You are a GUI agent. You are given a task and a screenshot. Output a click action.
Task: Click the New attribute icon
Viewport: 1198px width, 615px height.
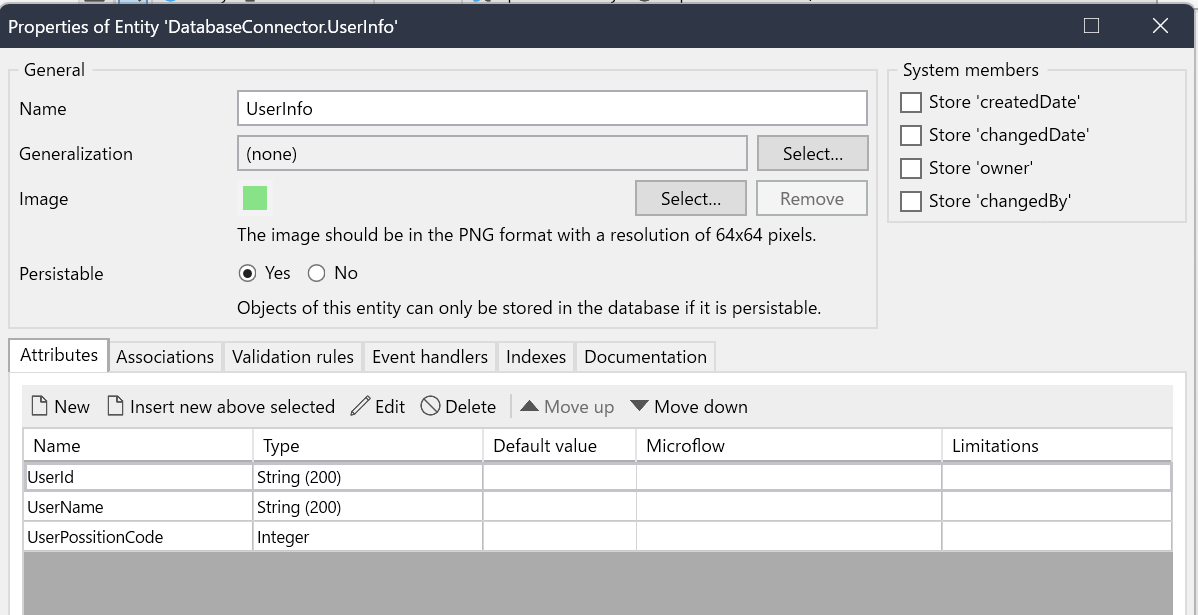40,406
